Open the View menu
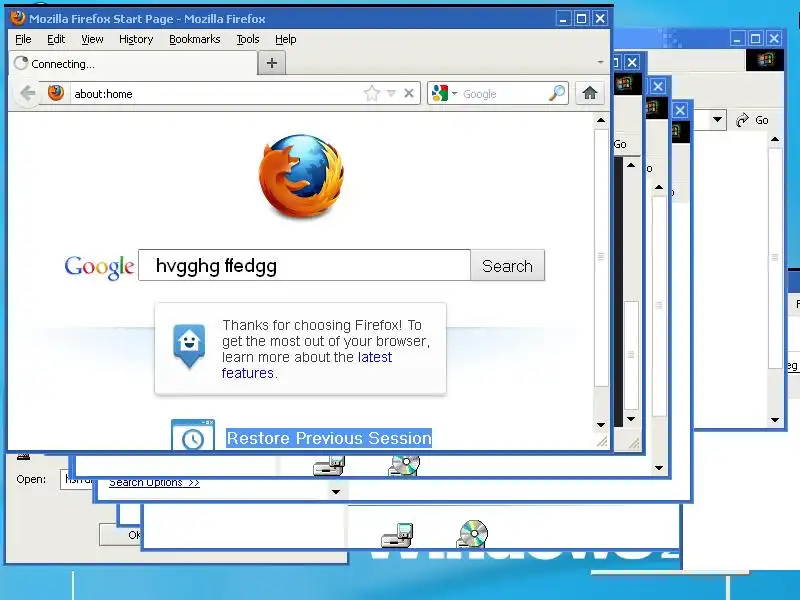Image resolution: width=800 pixels, height=600 pixels. tap(92, 39)
